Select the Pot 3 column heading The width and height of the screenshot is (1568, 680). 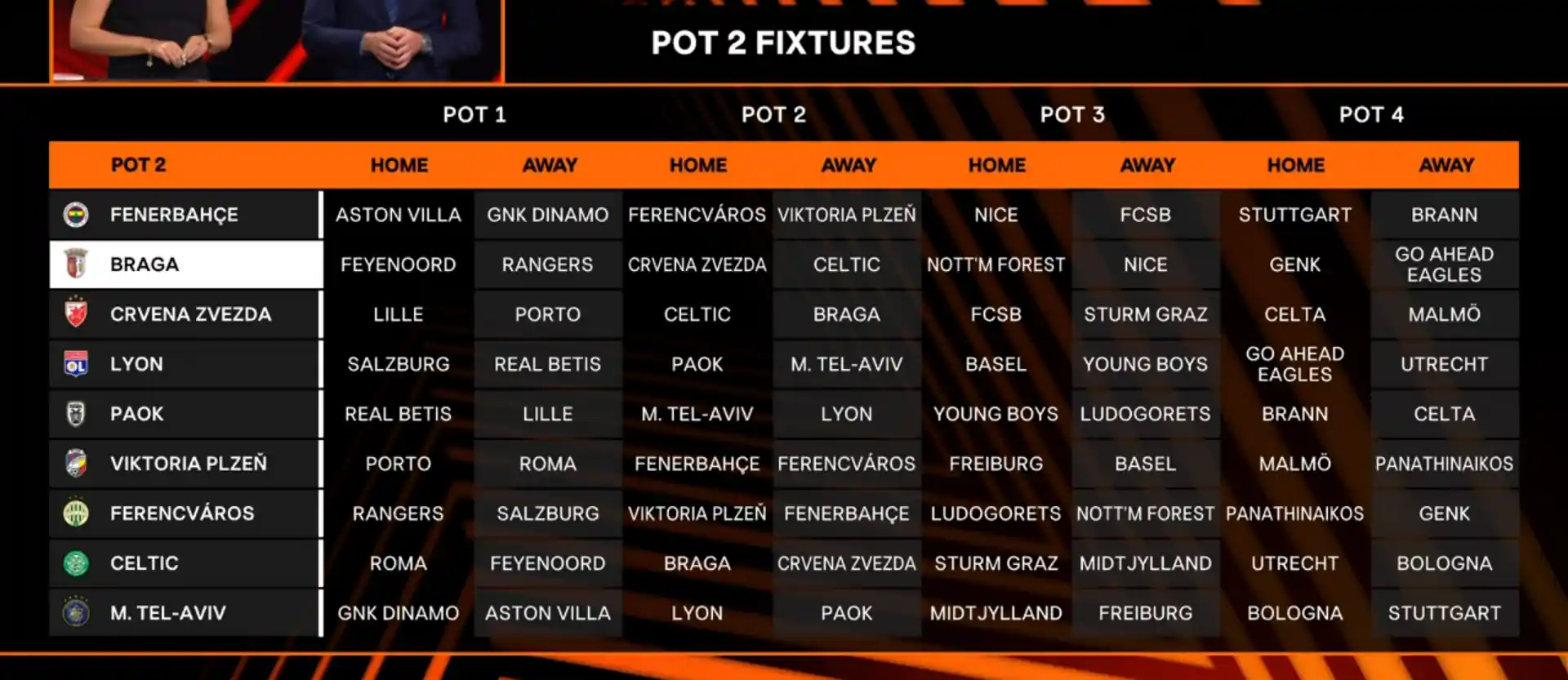click(x=1072, y=114)
